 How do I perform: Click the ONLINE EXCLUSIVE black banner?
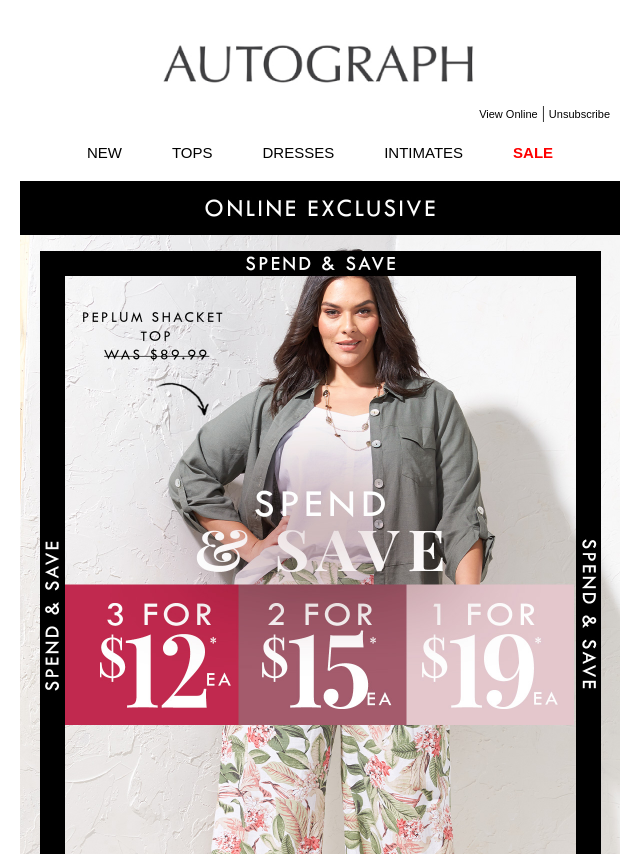tap(320, 208)
